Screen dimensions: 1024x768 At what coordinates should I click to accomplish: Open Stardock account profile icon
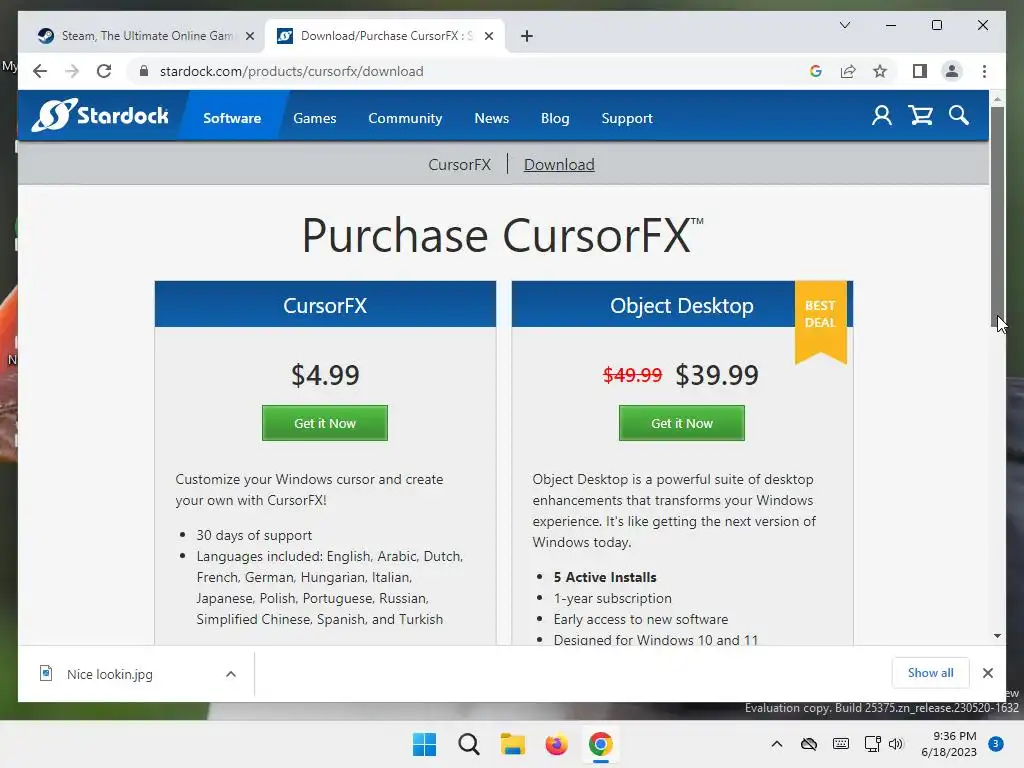click(882, 116)
